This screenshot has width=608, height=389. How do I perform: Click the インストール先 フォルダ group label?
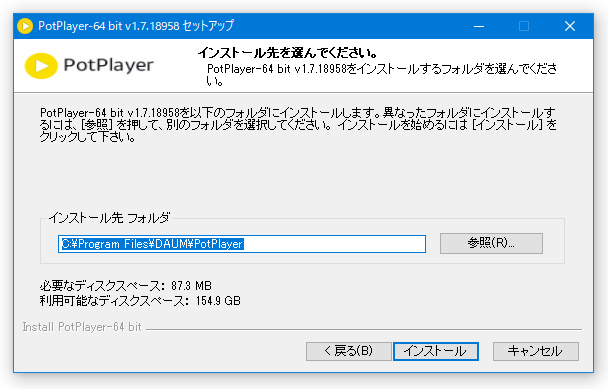click(x=109, y=218)
